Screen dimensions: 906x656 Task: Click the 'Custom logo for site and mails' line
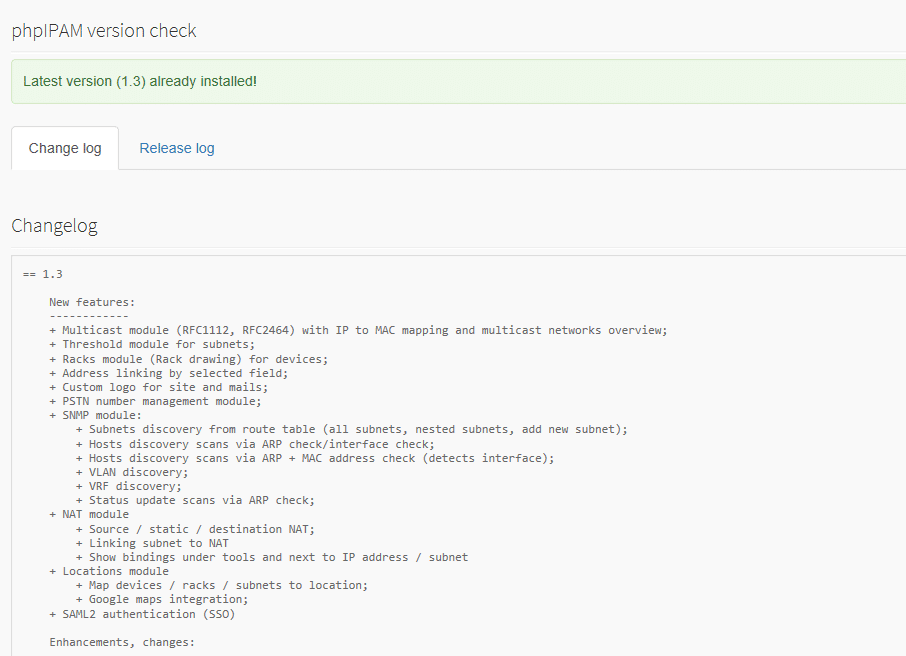(159, 387)
